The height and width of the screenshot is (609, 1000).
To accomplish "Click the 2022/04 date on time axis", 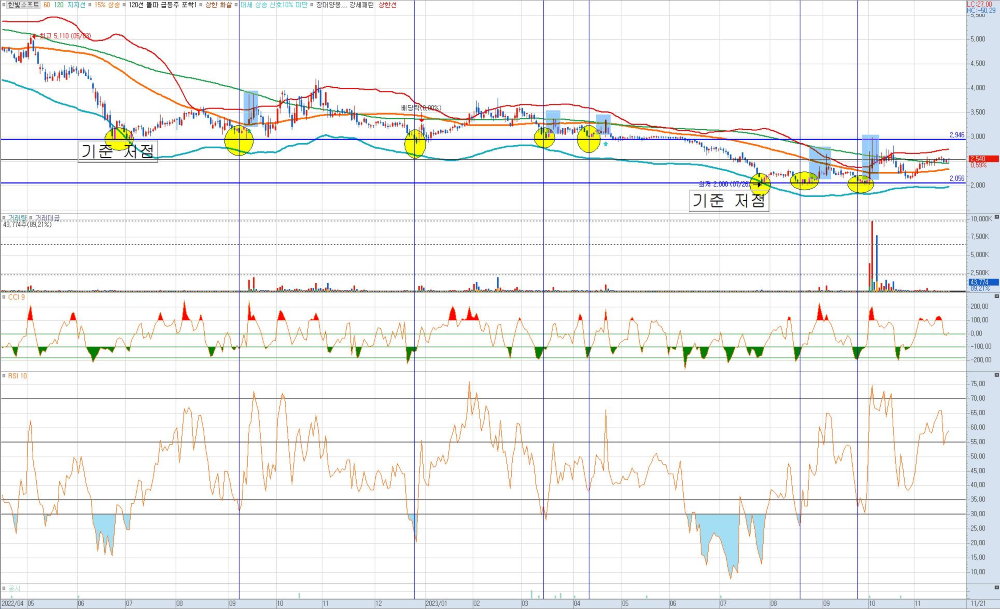I will (x=12, y=603).
